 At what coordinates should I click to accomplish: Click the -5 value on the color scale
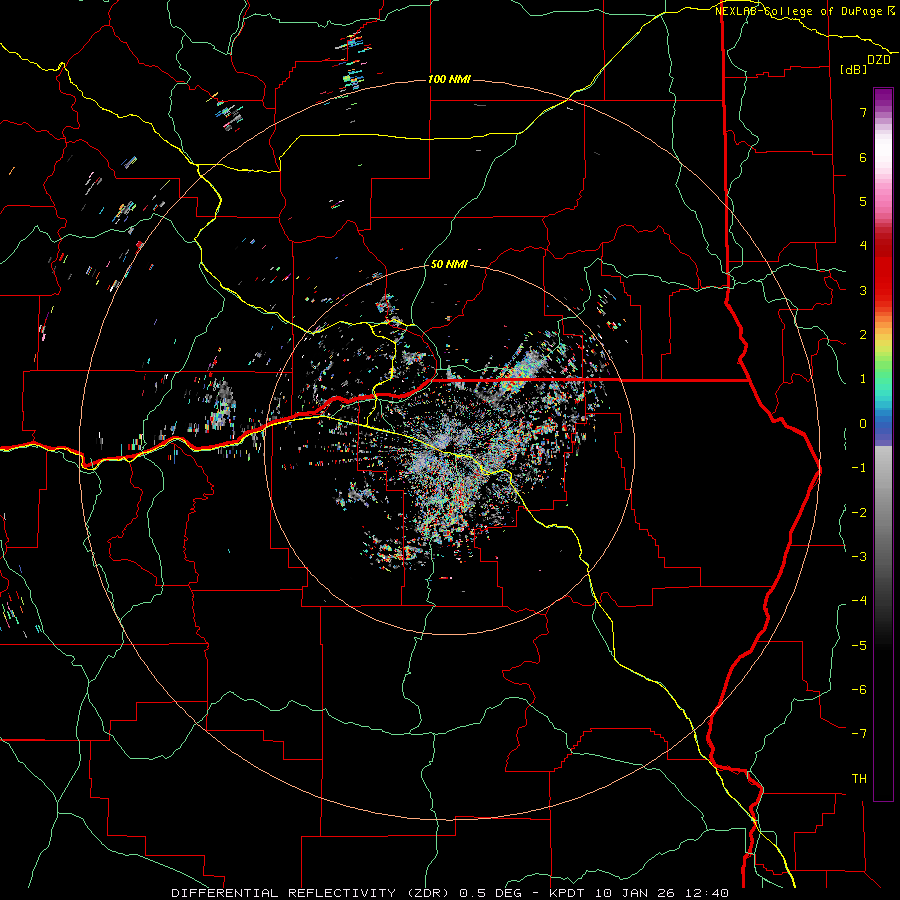tap(859, 646)
